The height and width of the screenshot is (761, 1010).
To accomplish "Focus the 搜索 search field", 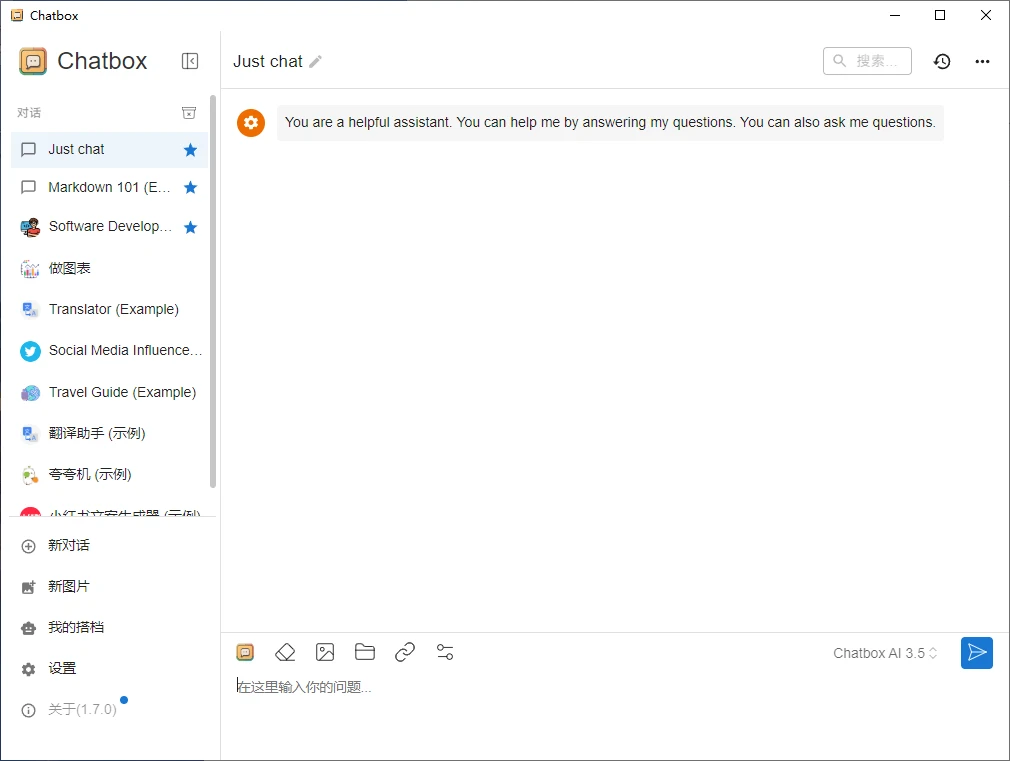I will coord(867,61).
